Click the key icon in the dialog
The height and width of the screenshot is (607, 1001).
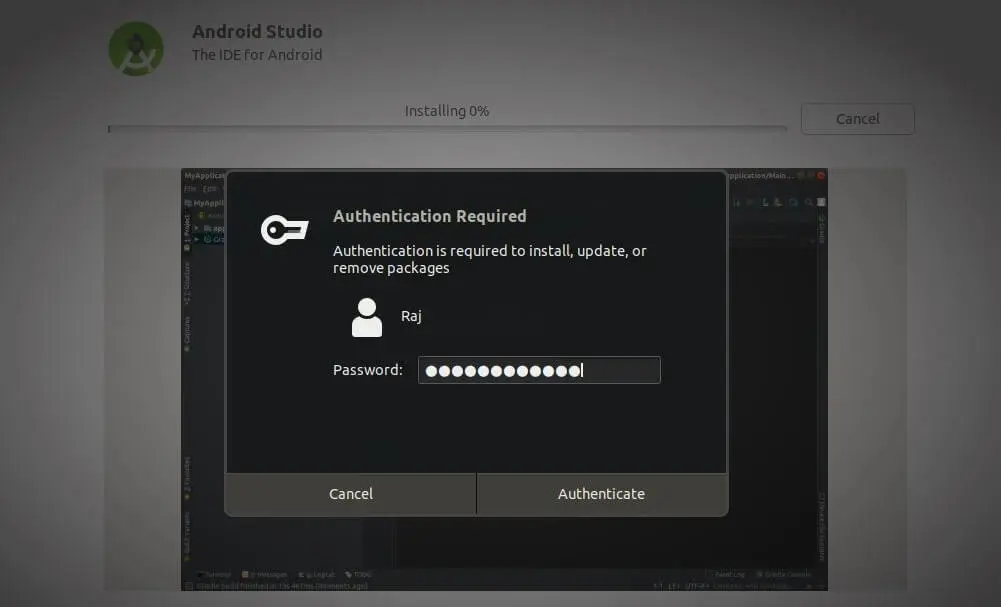click(285, 230)
